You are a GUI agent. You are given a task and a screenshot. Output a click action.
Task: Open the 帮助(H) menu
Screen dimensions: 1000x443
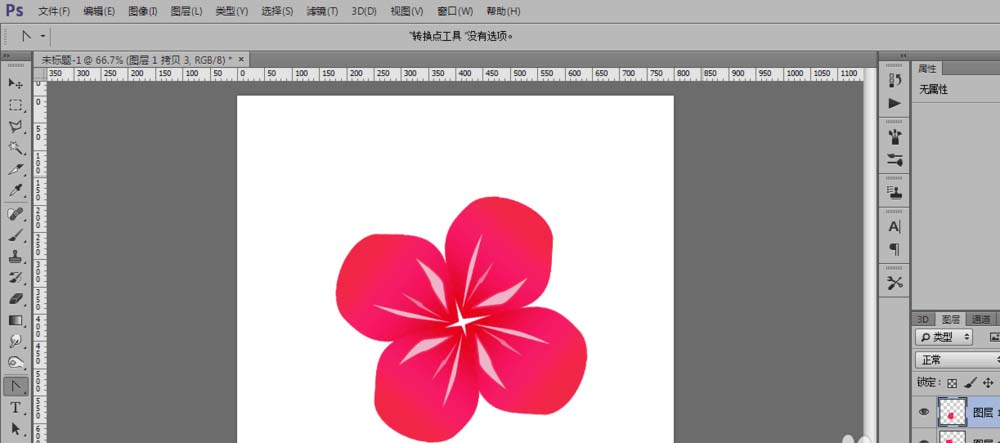click(503, 11)
